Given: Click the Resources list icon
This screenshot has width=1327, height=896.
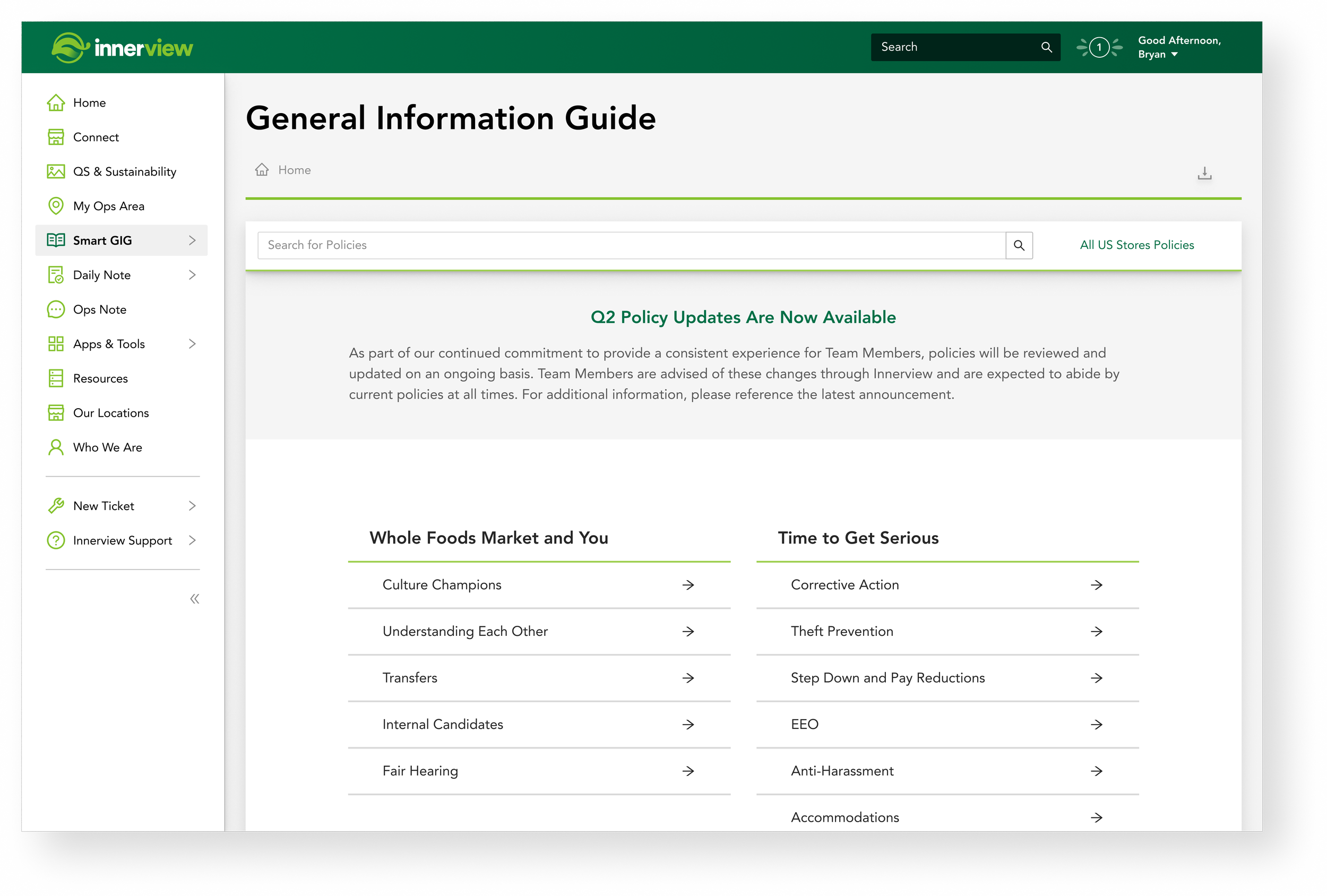Looking at the screenshot, I should (56, 378).
